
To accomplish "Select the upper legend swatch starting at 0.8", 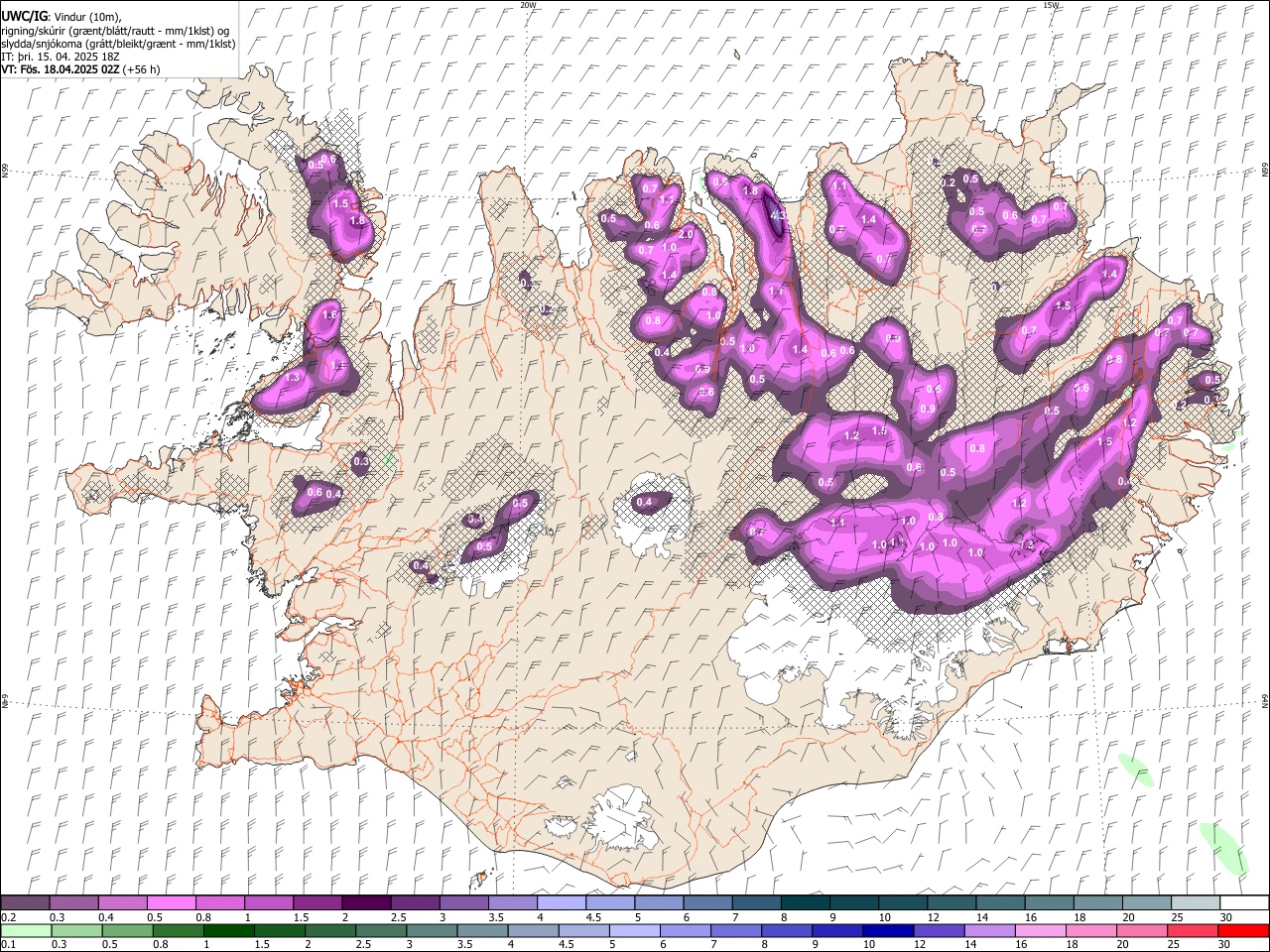I will click(x=220, y=903).
